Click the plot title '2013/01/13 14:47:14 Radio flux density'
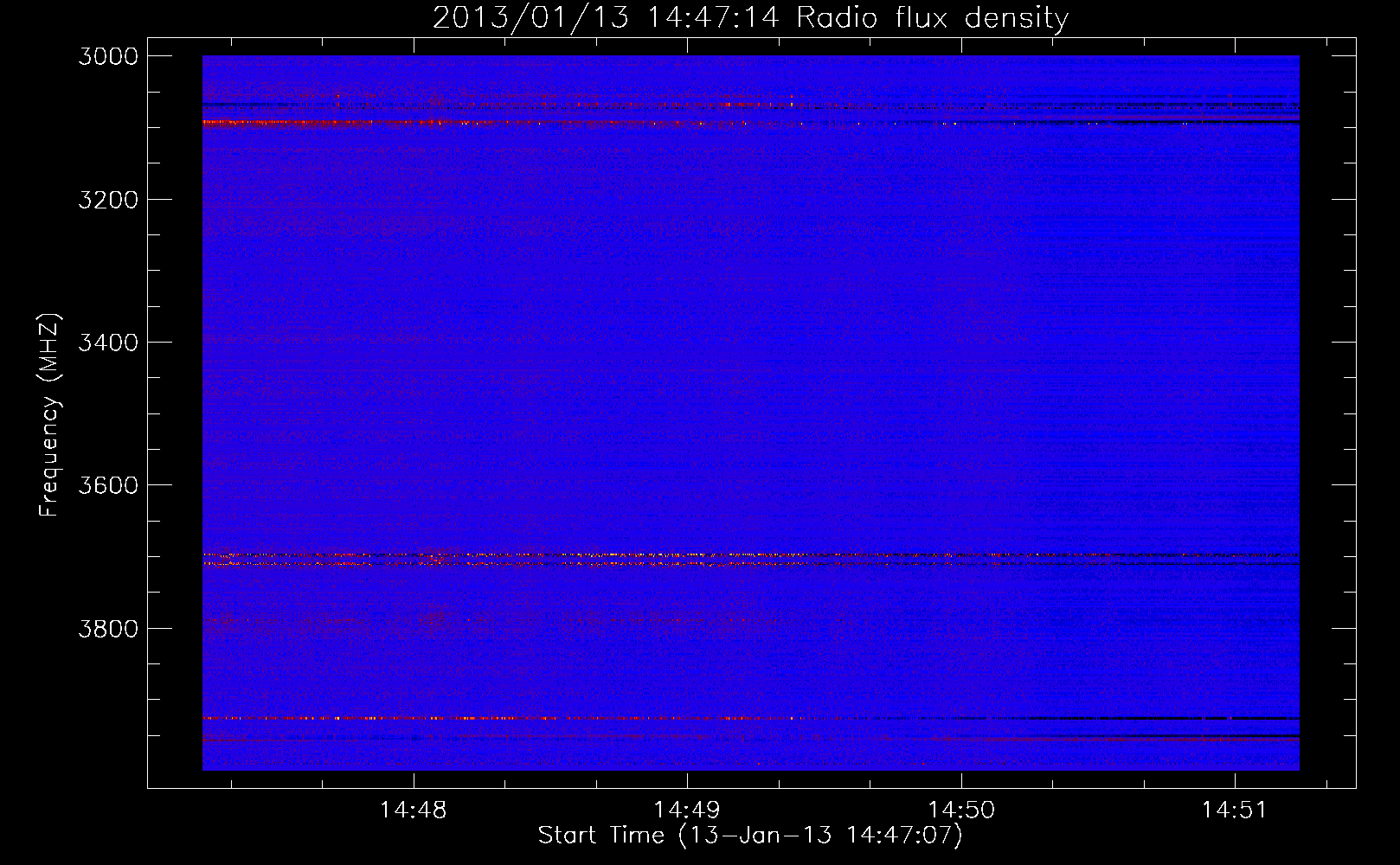This screenshot has height=865, width=1400. click(750, 17)
